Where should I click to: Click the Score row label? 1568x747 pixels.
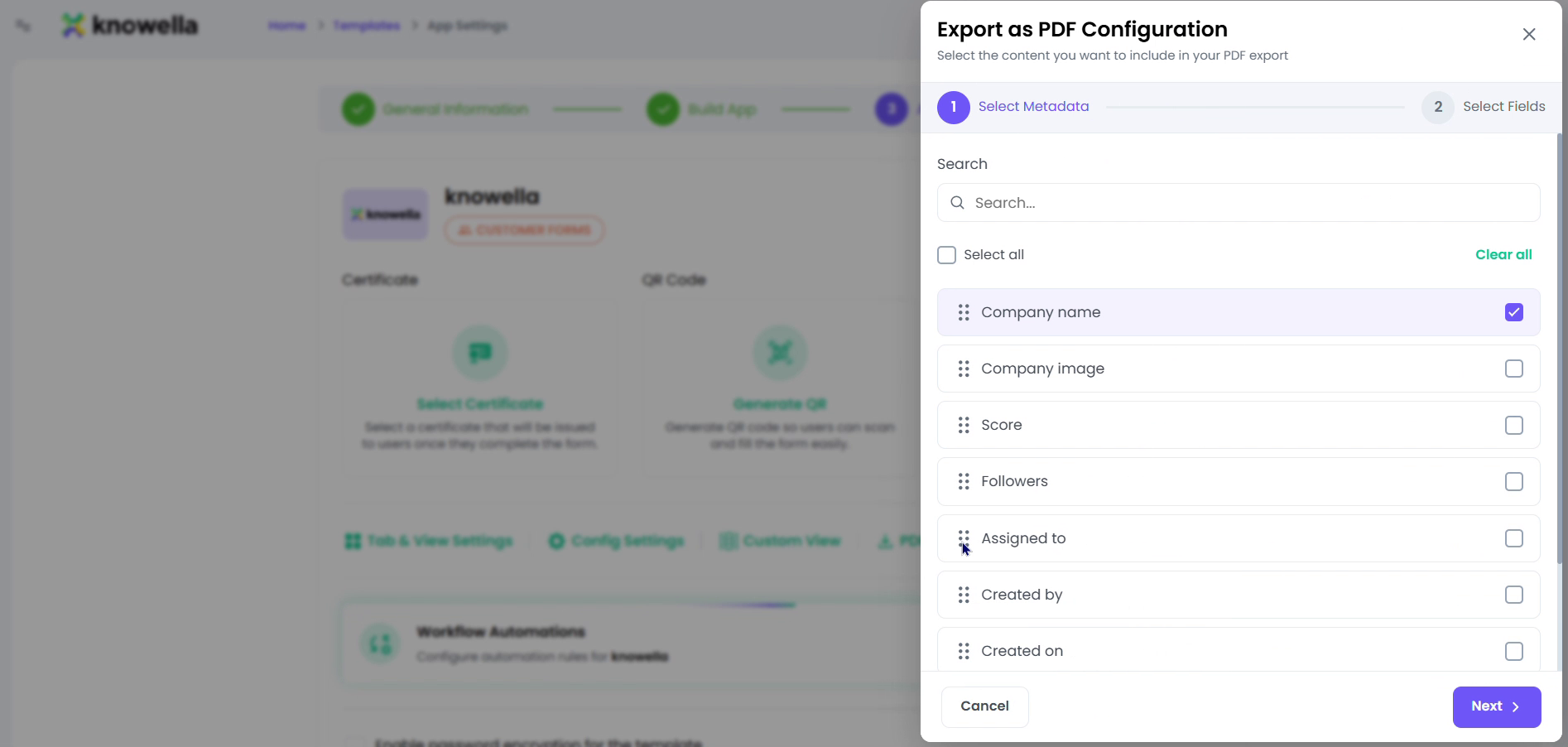pos(1002,425)
